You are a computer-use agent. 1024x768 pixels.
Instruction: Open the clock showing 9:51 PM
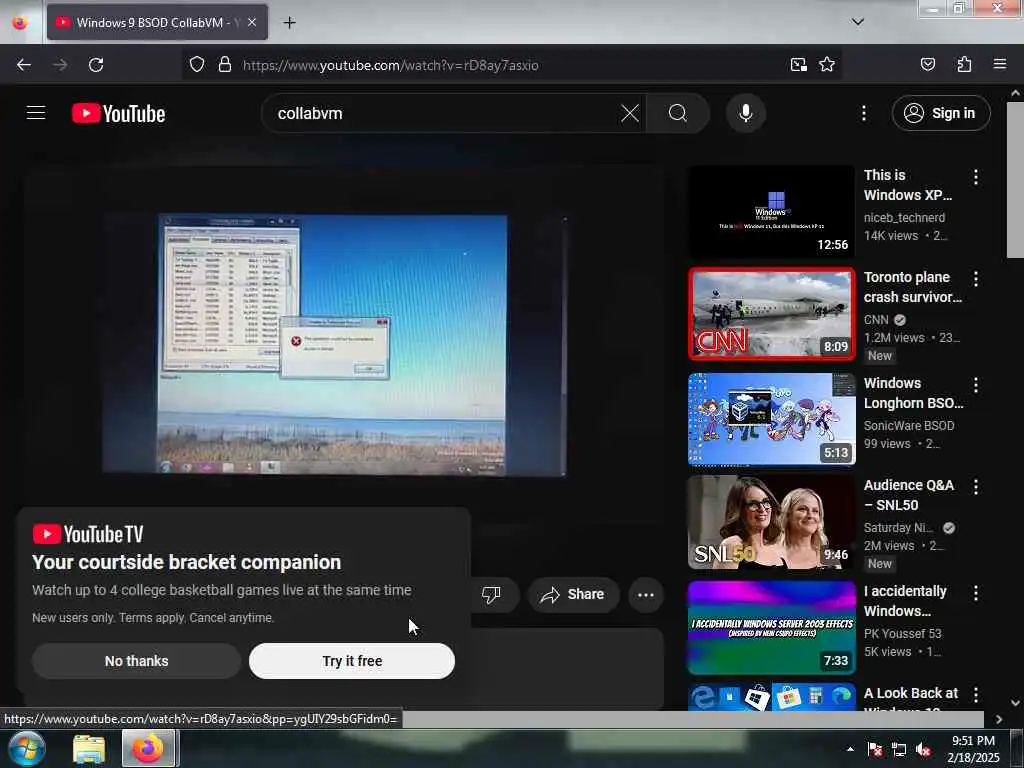(973, 749)
